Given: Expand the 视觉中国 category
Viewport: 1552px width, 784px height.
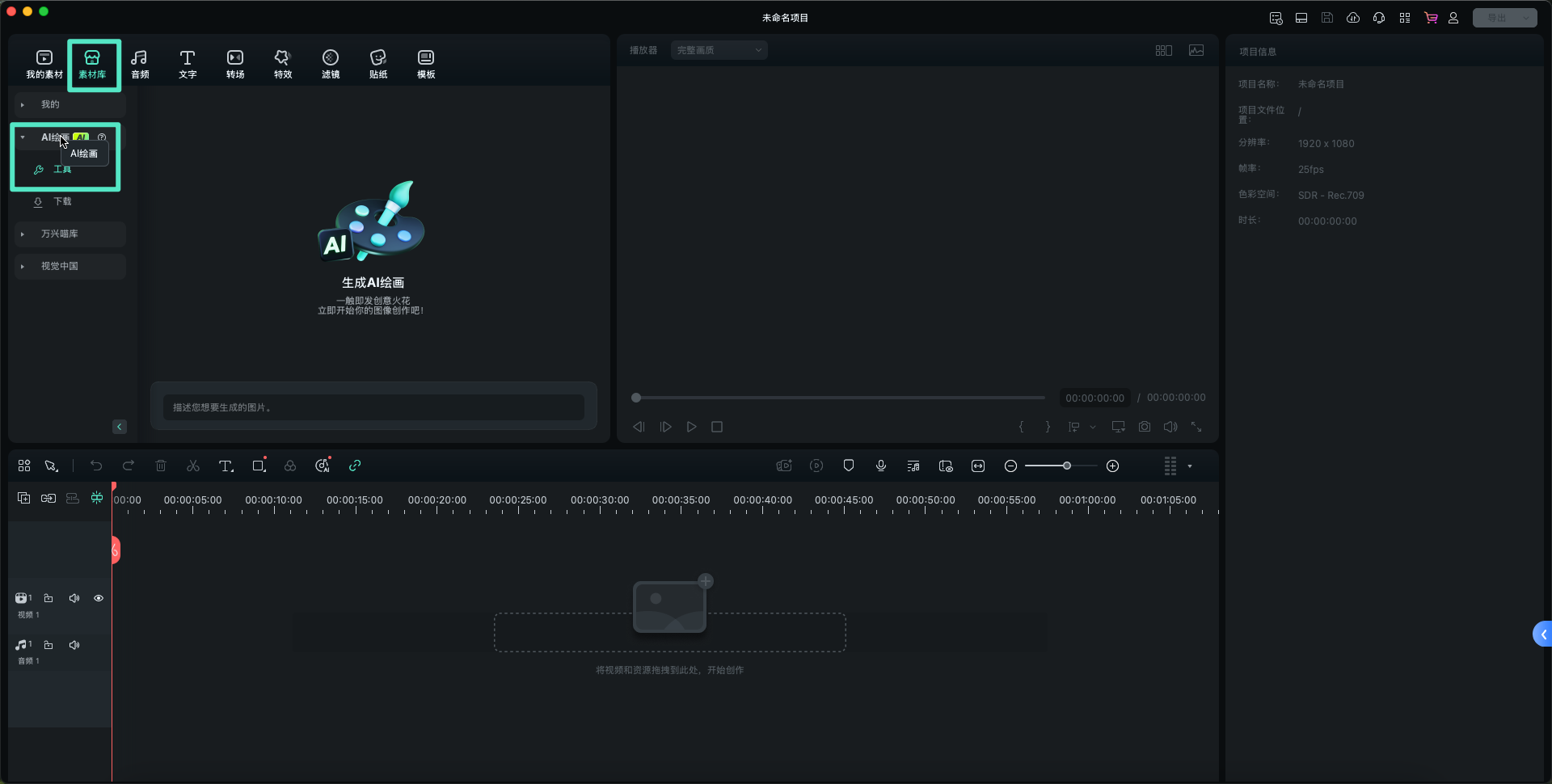Looking at the screenshot, I should tap(60, 266).
